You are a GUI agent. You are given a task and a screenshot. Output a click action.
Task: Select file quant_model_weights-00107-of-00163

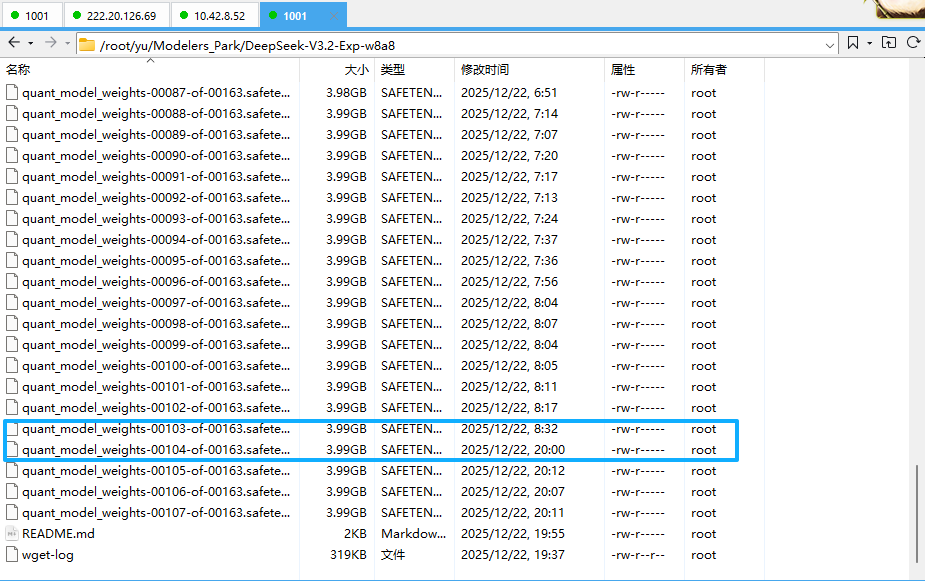point(156,513)
